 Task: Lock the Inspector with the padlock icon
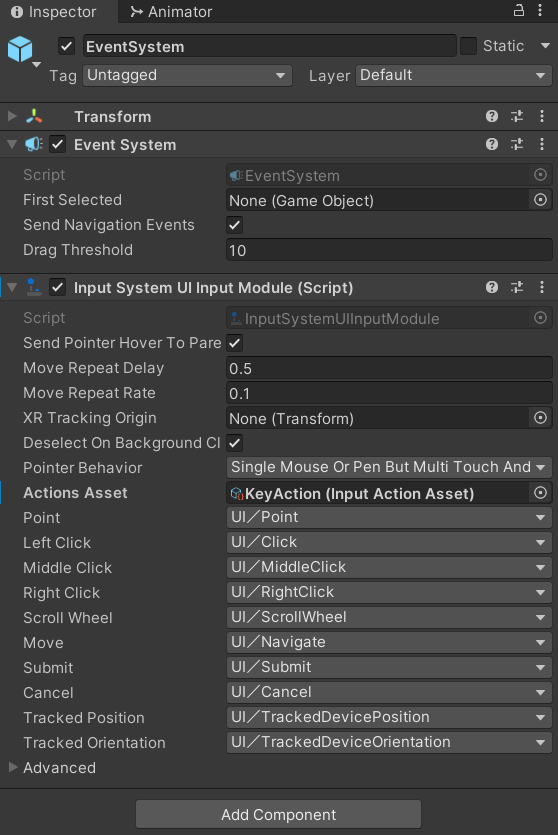click(519, 11)
